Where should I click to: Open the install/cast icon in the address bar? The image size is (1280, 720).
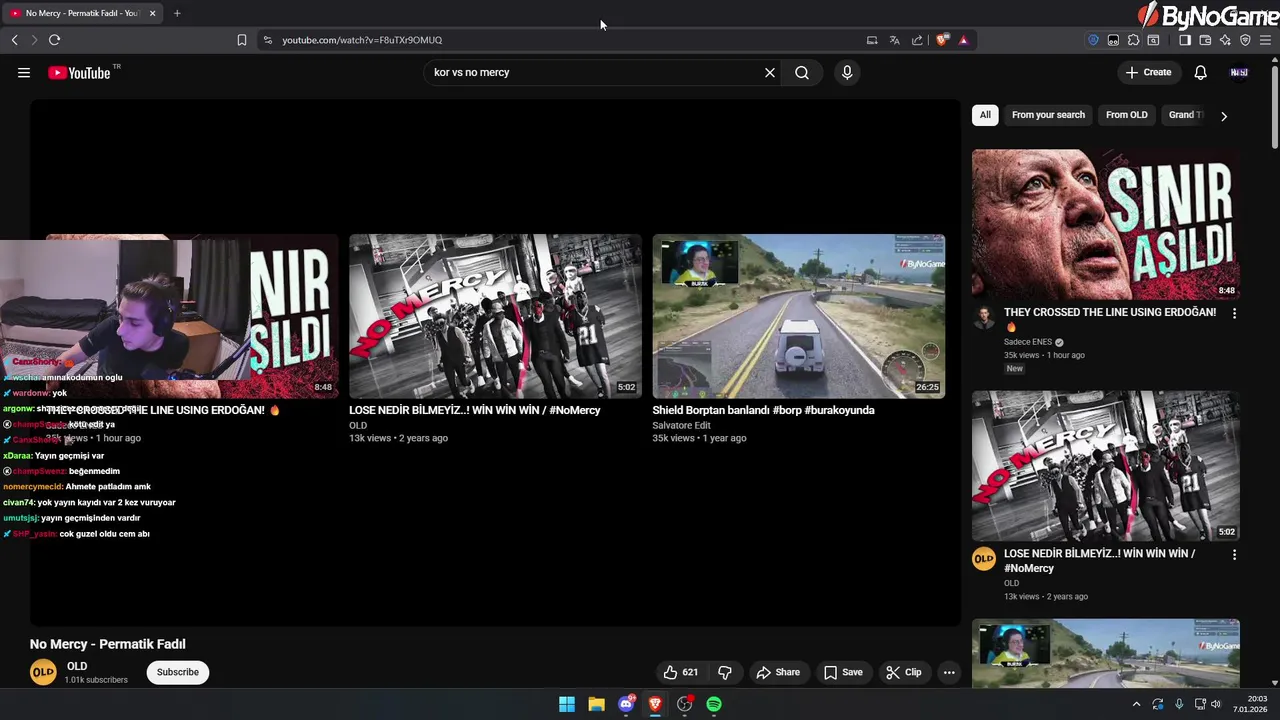(872, 40)
